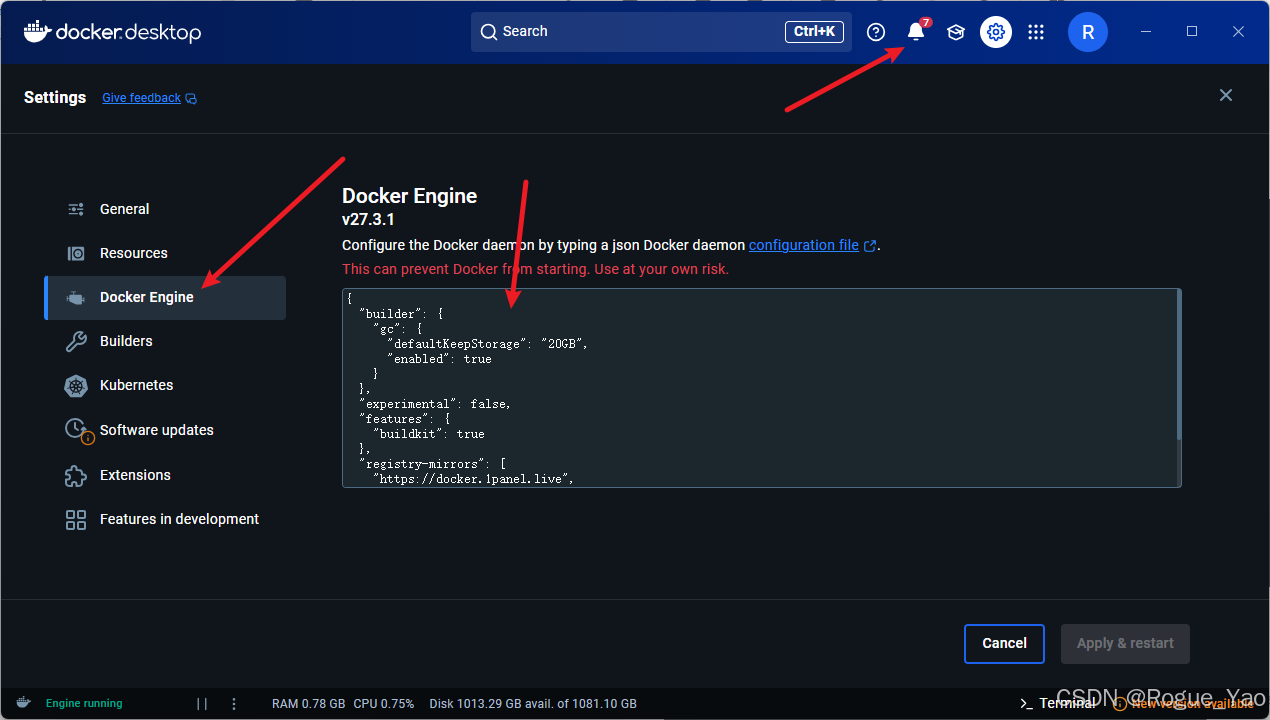Click the Settings title text
1270x720 pixels.
tap(55, 97)
